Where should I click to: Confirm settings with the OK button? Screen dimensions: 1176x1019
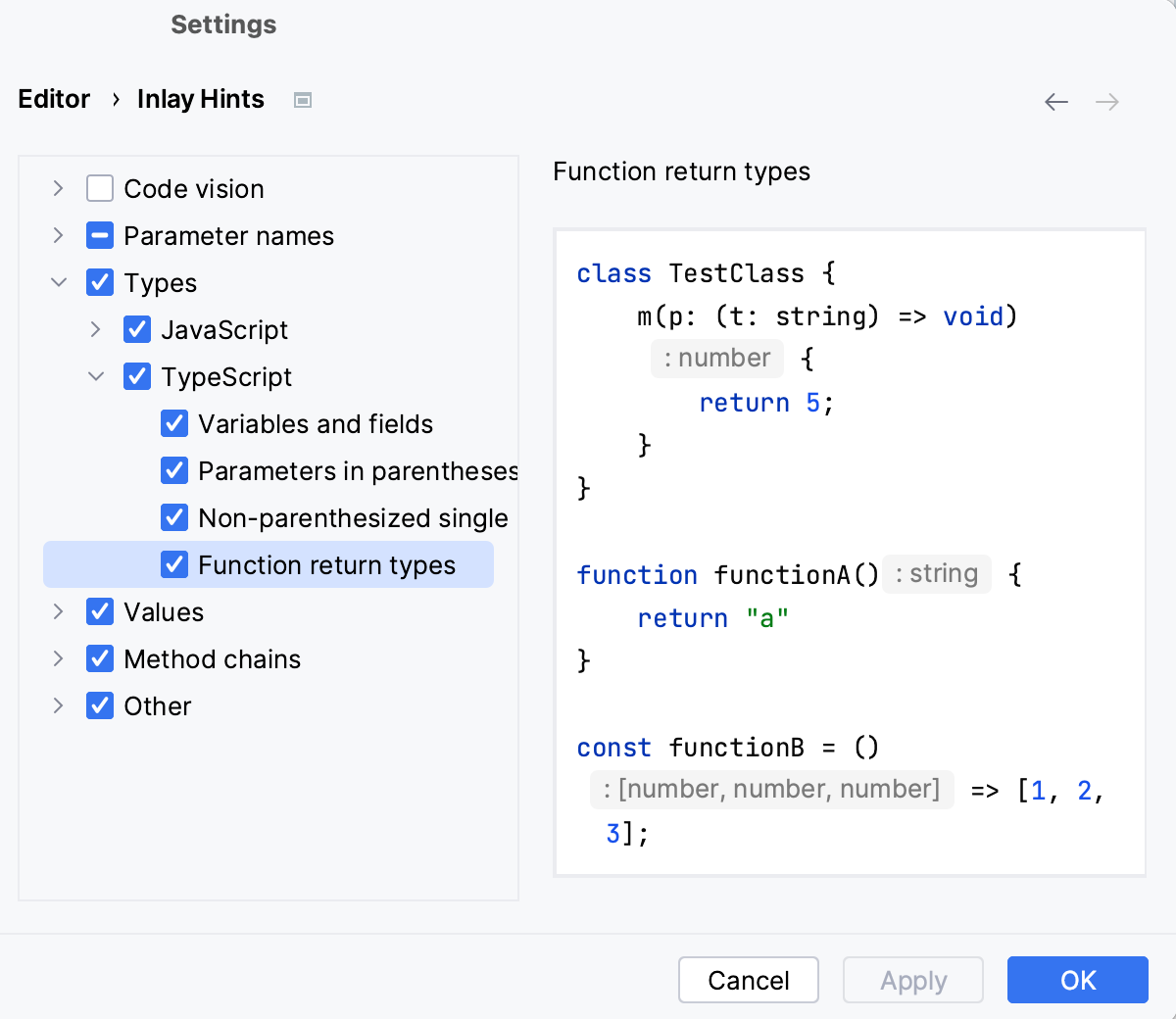pyautogui.click(x=1078, y=980)
